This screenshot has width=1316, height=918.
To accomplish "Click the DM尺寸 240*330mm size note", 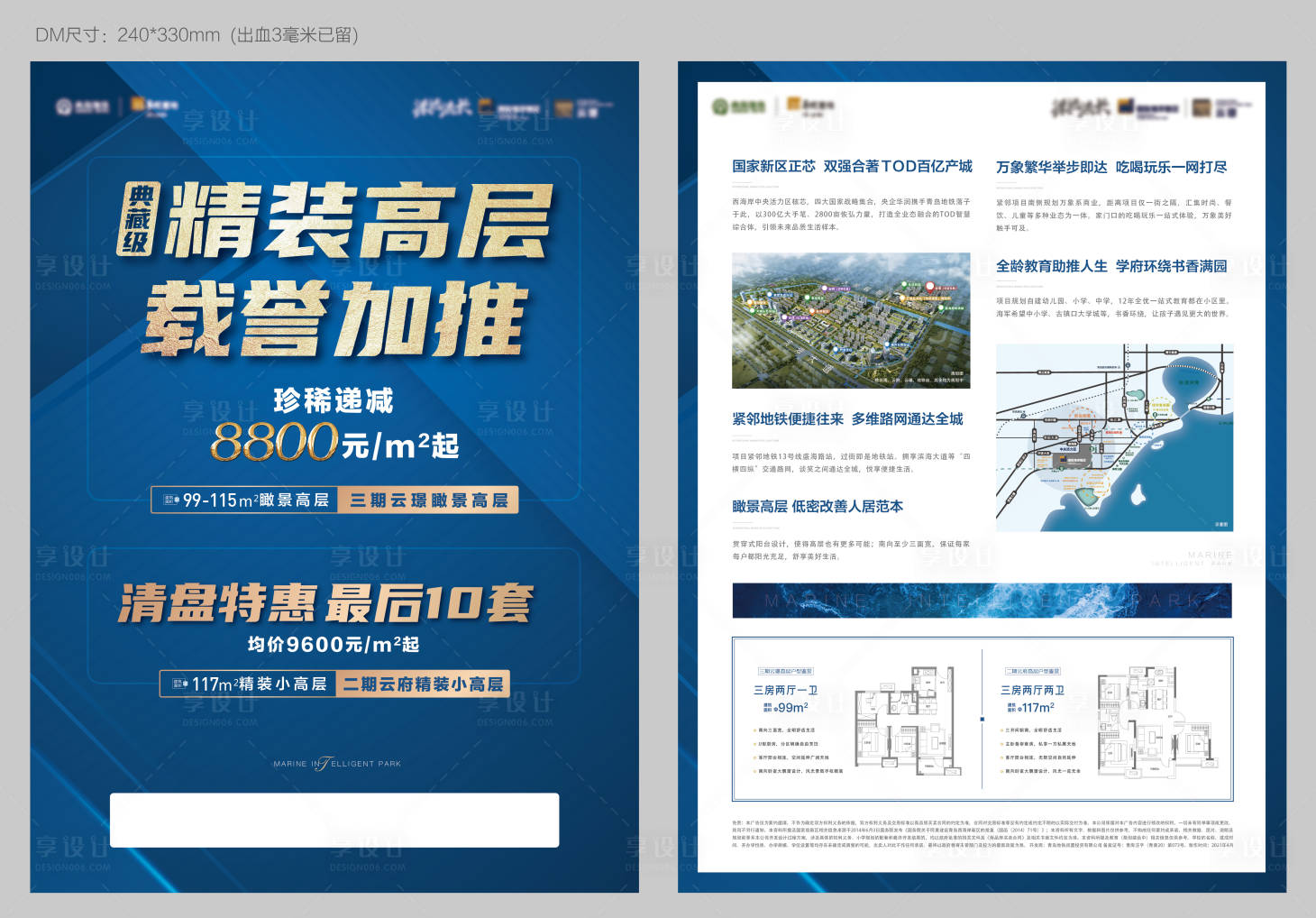I will (197, 35).
